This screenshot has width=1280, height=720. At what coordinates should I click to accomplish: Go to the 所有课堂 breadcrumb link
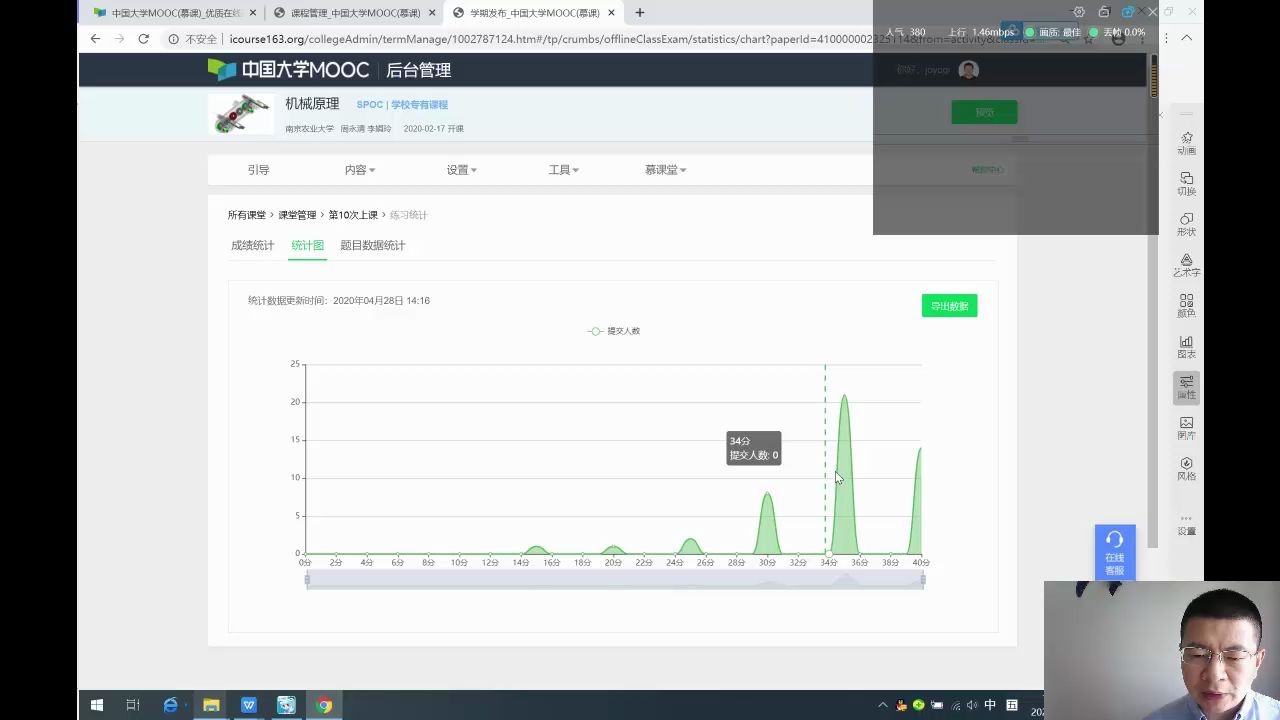click(247, 215)
